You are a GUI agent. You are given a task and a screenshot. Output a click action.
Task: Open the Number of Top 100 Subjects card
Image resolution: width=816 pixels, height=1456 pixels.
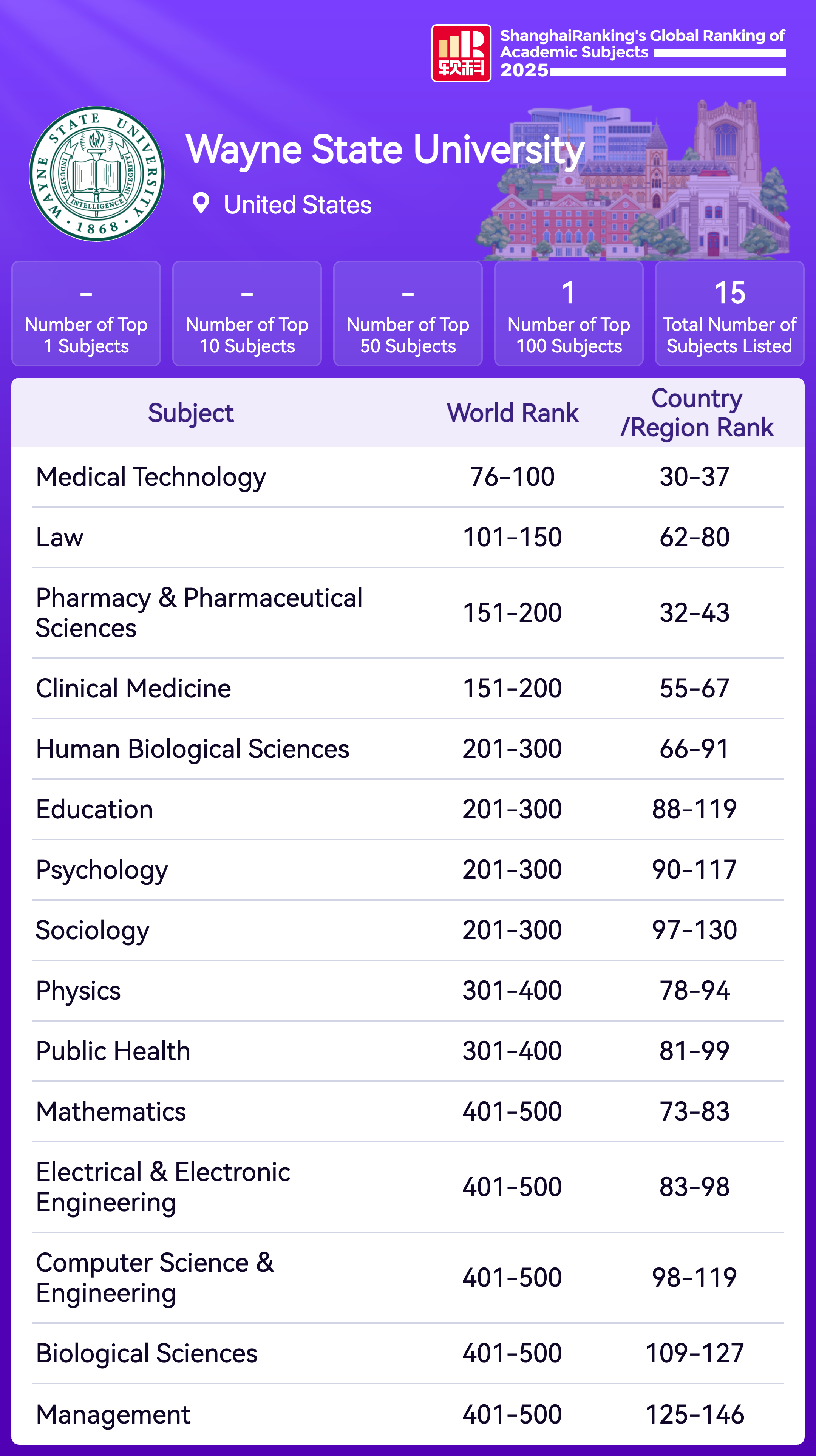(569, 314)
